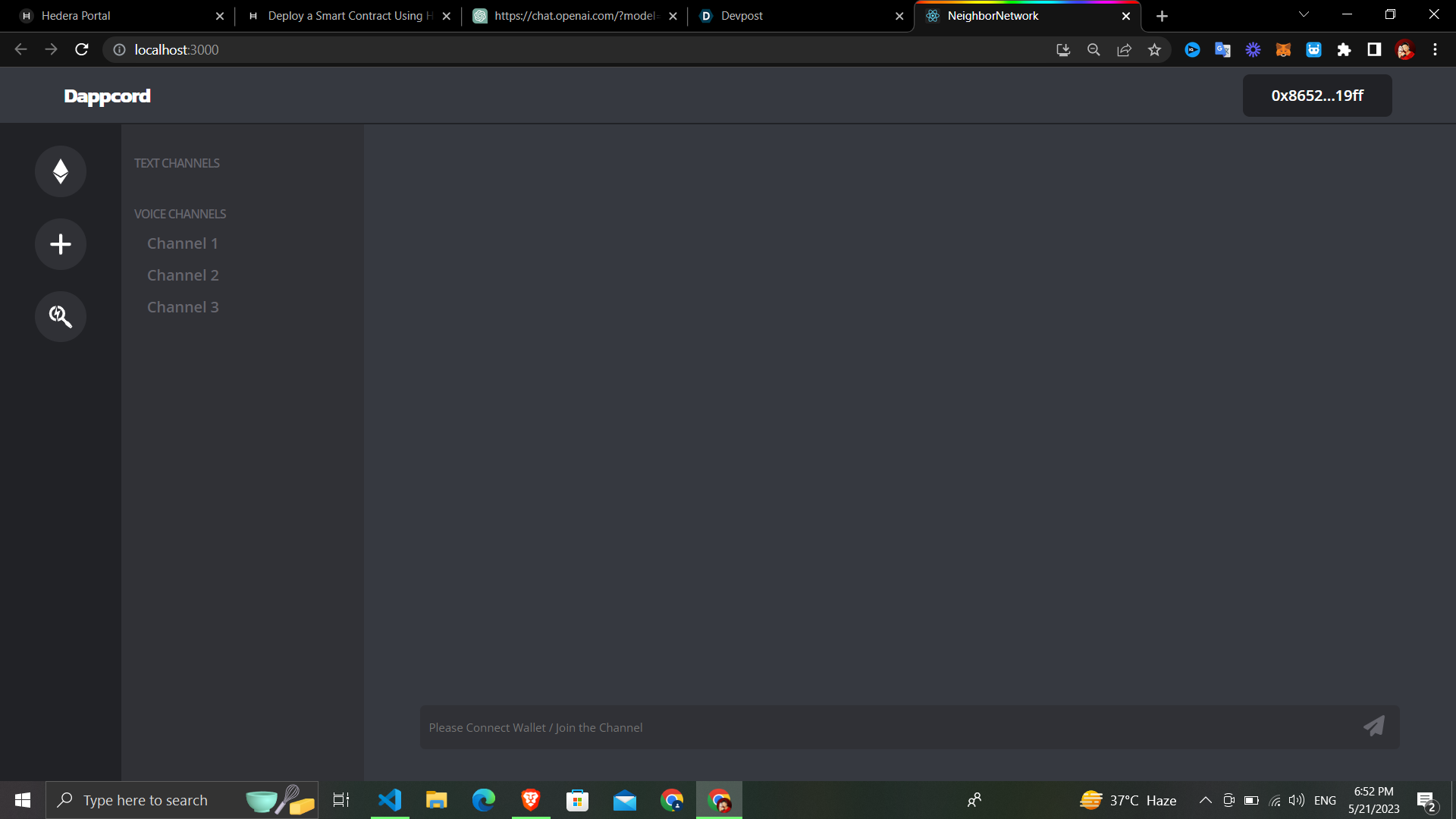The height and width of the screenshot is (819, 1456).
Task: Click the Ethereum server icon in sidebar
Action: click(x=61, y=171)
